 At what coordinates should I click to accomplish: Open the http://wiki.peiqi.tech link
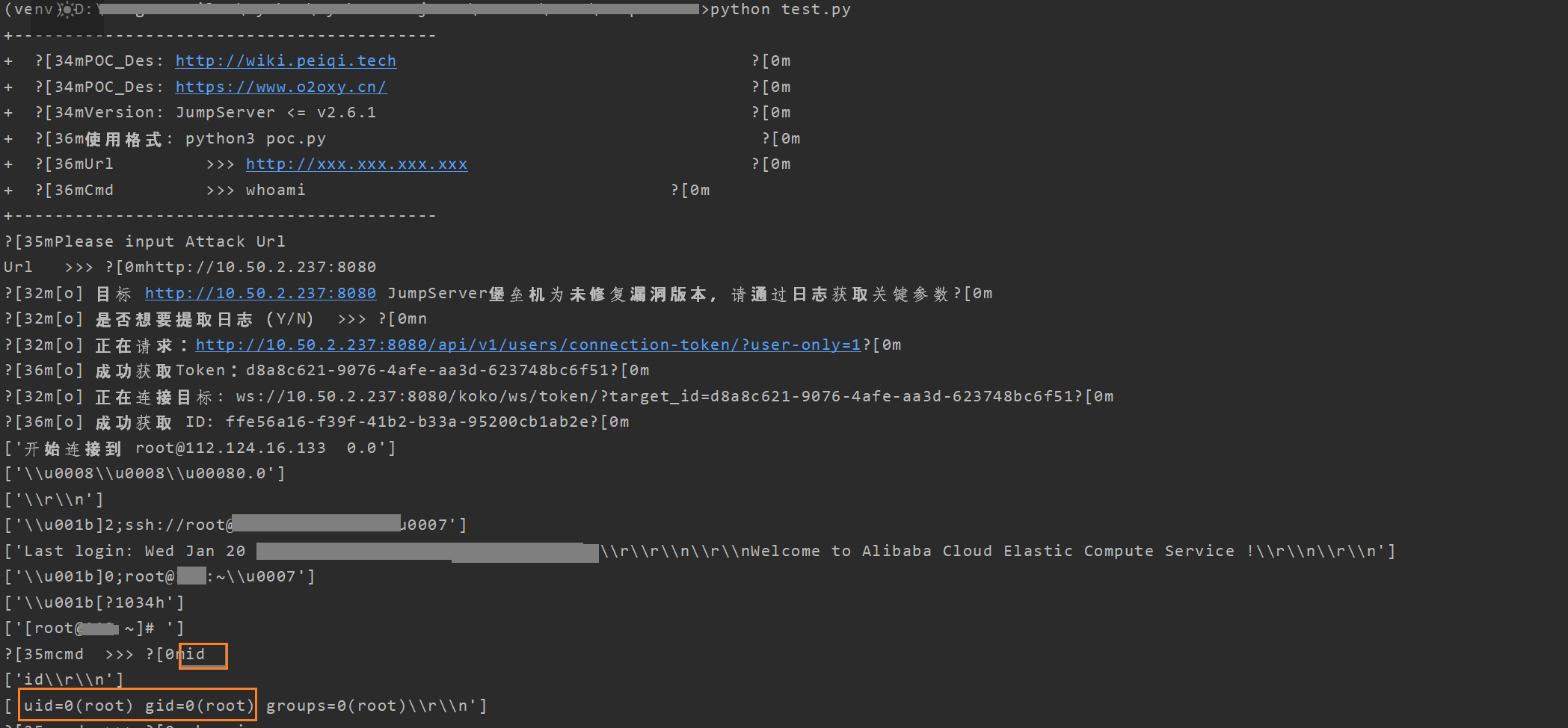(x=286, y=61)
